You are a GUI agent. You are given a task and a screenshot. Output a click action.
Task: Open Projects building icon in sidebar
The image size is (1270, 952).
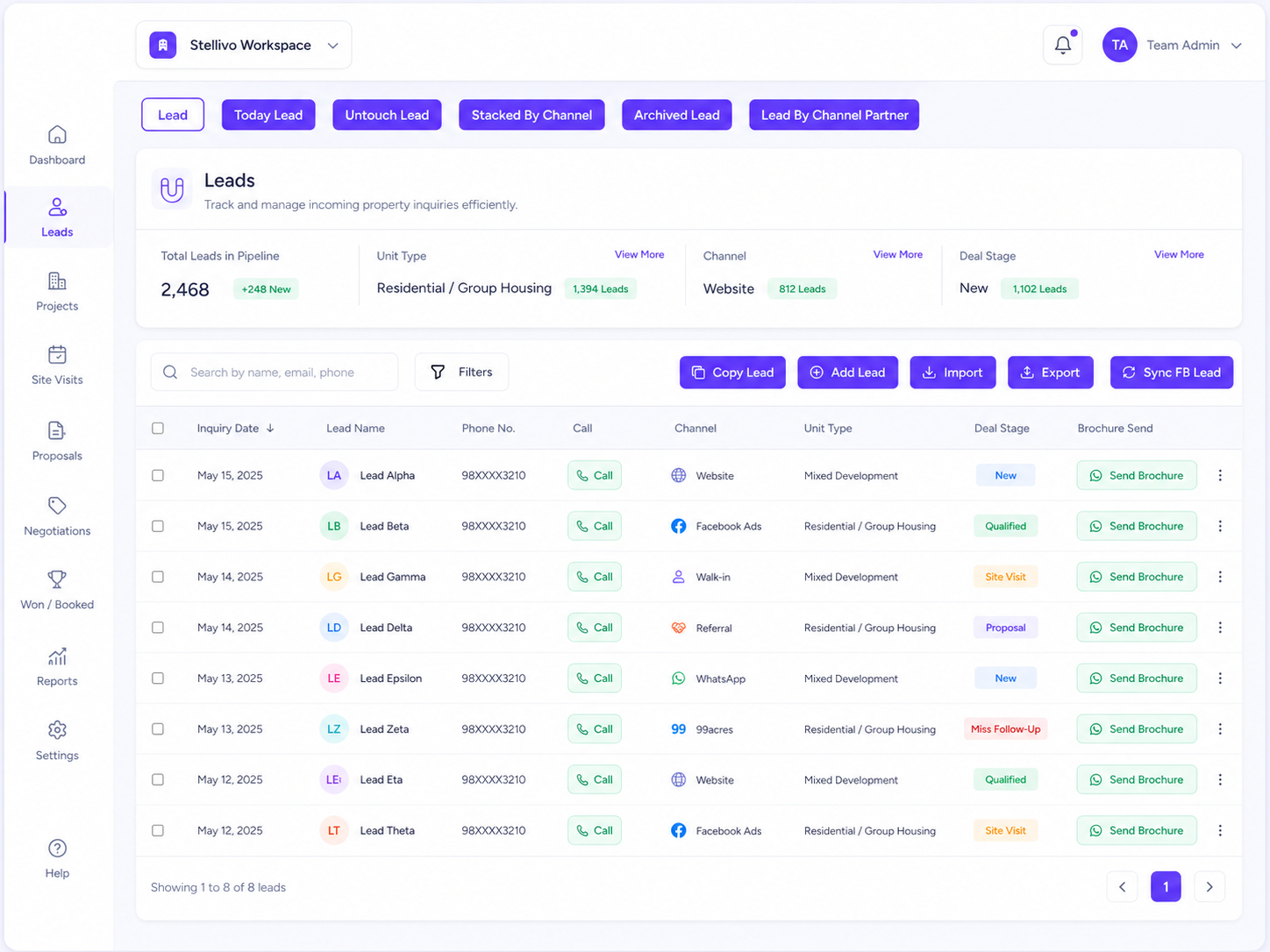pyautogui.click(x=57, y=281)
